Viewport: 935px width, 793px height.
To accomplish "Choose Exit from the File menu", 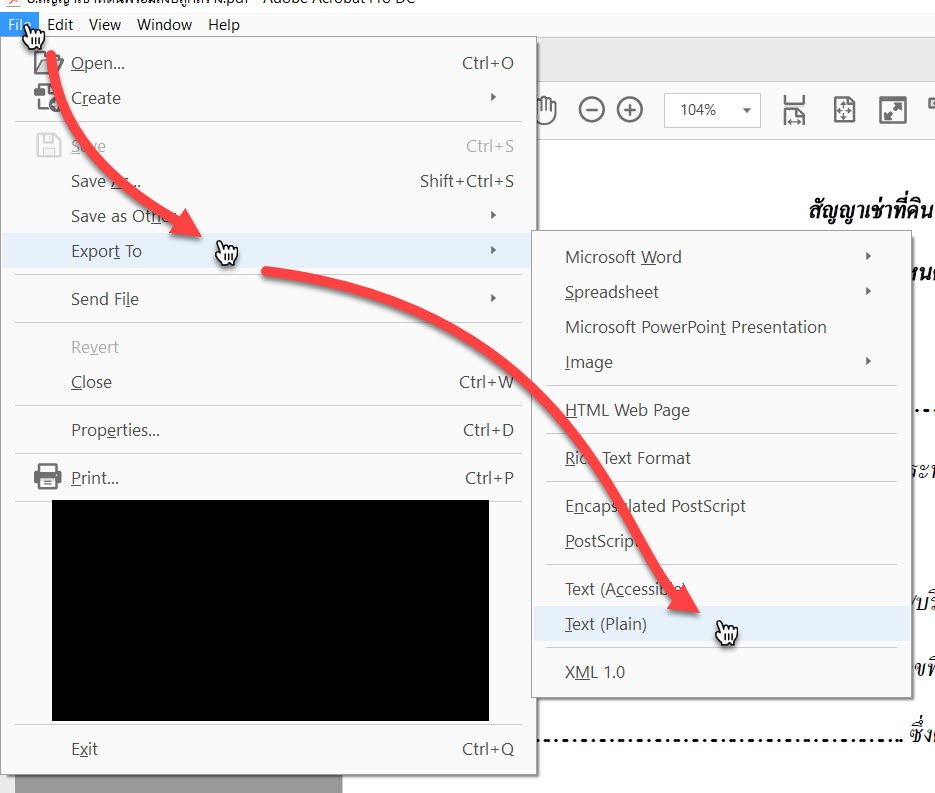I will point(266,749).
